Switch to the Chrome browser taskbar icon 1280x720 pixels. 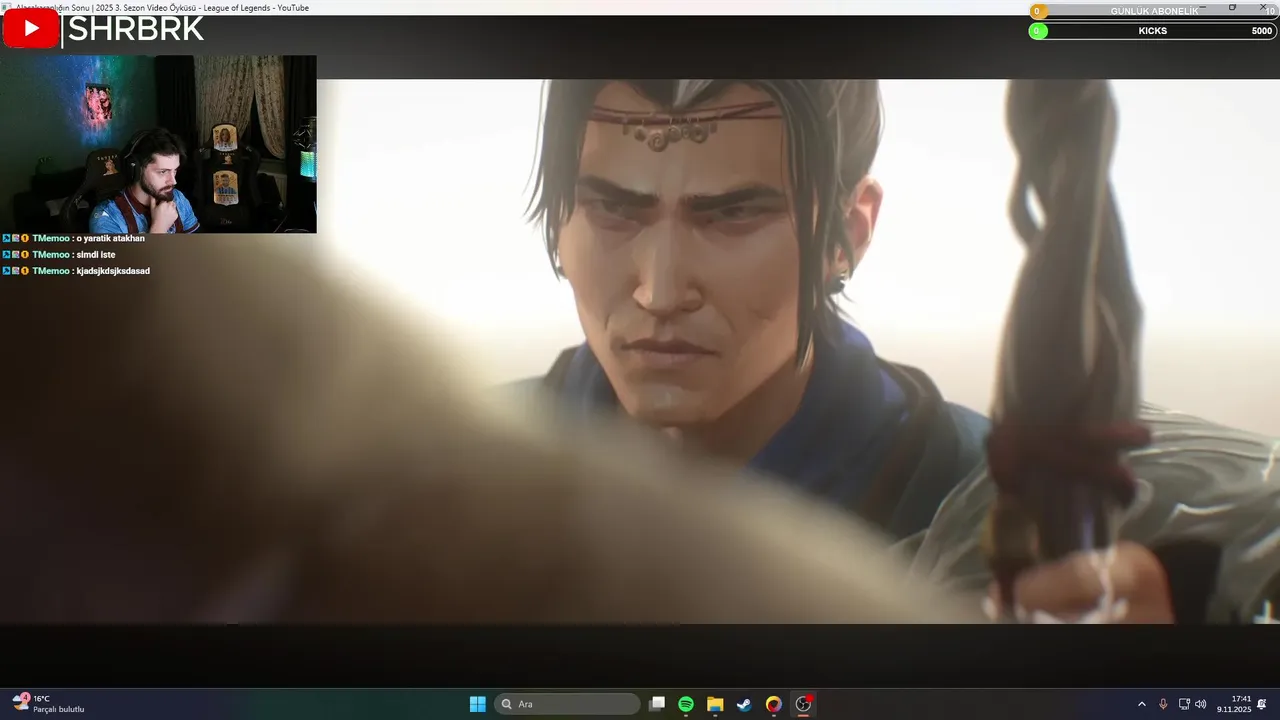coord(773,704)
